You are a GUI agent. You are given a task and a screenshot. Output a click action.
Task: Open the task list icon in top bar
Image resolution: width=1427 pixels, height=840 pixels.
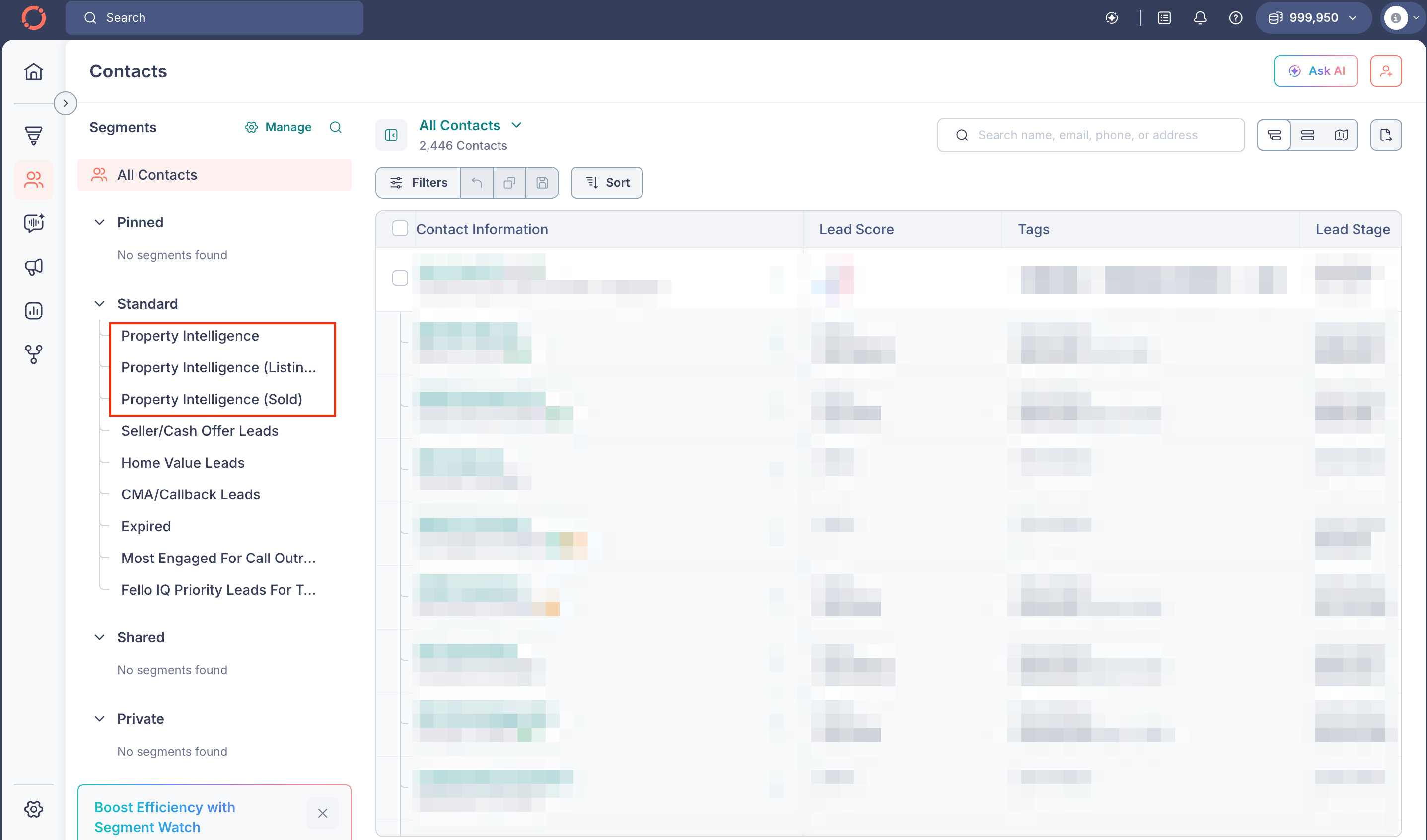1164,18
